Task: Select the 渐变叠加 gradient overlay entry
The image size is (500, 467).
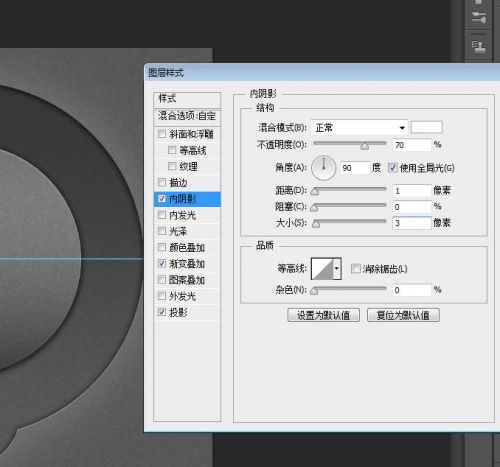Action: coord(187,264)
